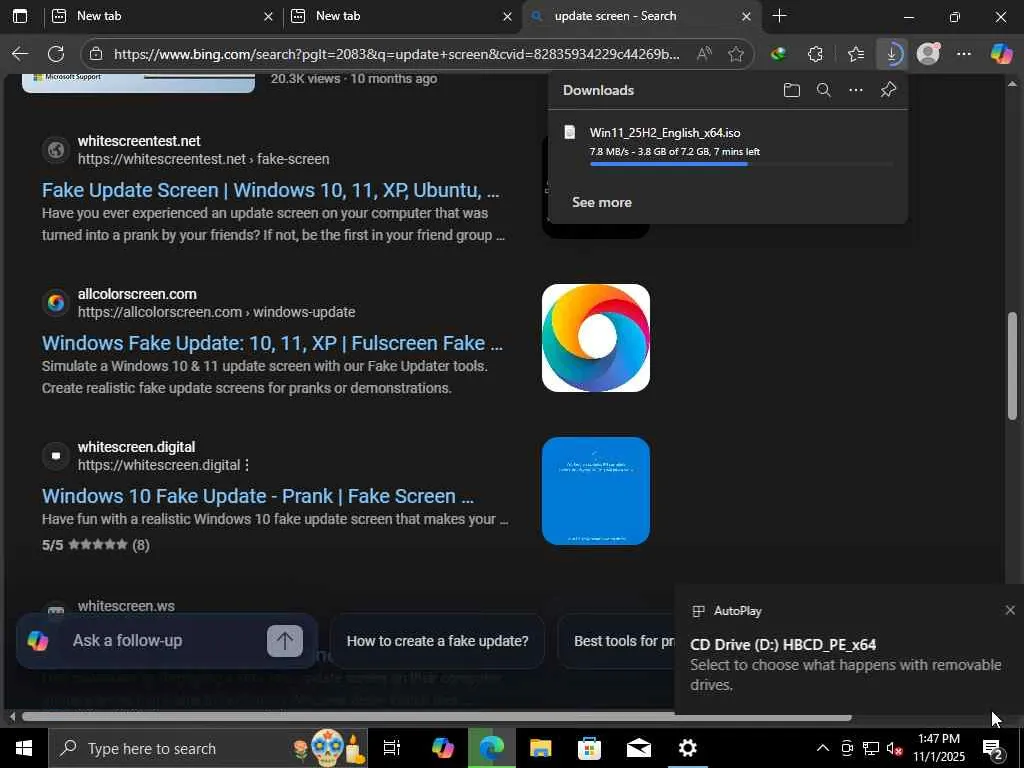1024x768 pixels.
Task: Click Best tools suggestion chip
Action: tap(616, 641)
